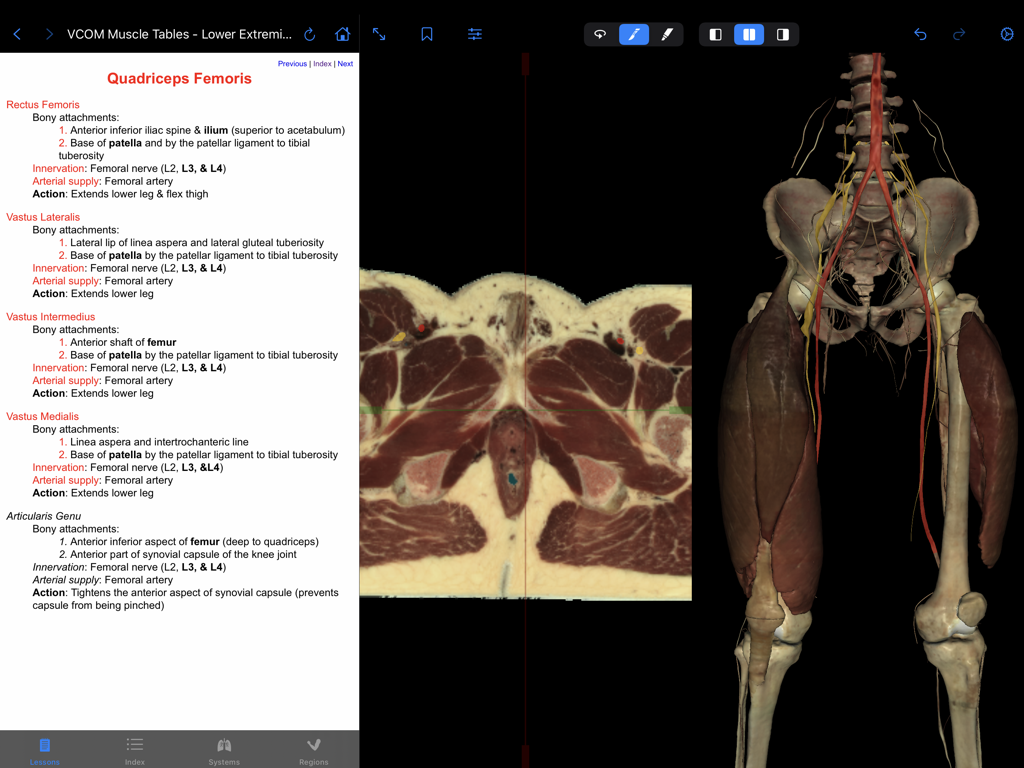Click the refresh icon next to the title

(309, 33)
